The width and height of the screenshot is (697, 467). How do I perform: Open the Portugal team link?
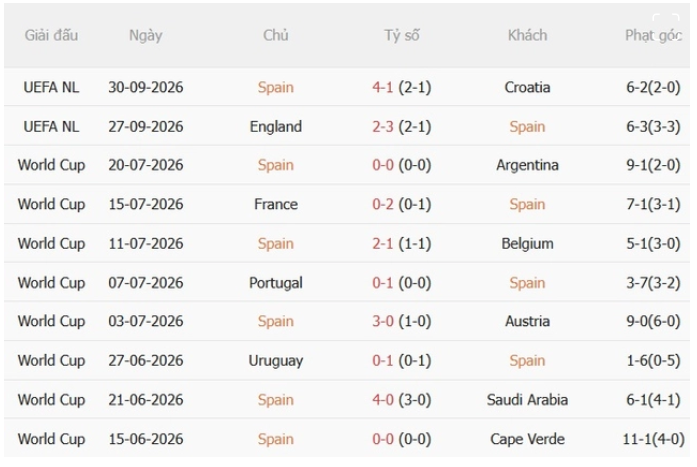276,283
